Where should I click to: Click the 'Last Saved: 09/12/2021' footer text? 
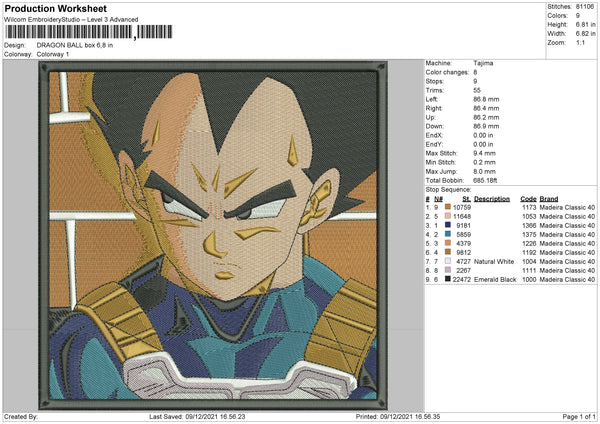click(x=197, y=416)
